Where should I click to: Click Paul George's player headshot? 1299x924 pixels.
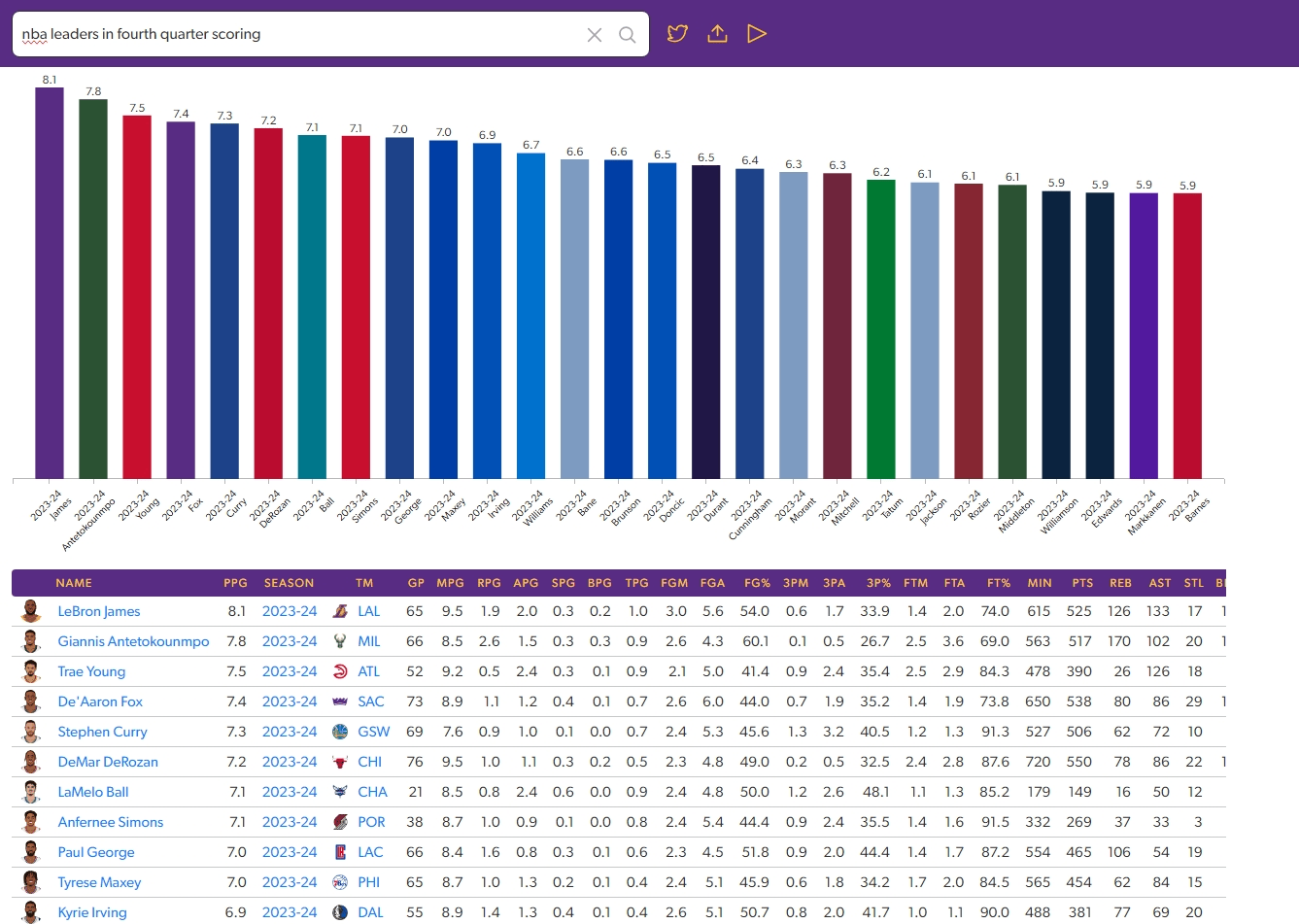click(31, 852)
